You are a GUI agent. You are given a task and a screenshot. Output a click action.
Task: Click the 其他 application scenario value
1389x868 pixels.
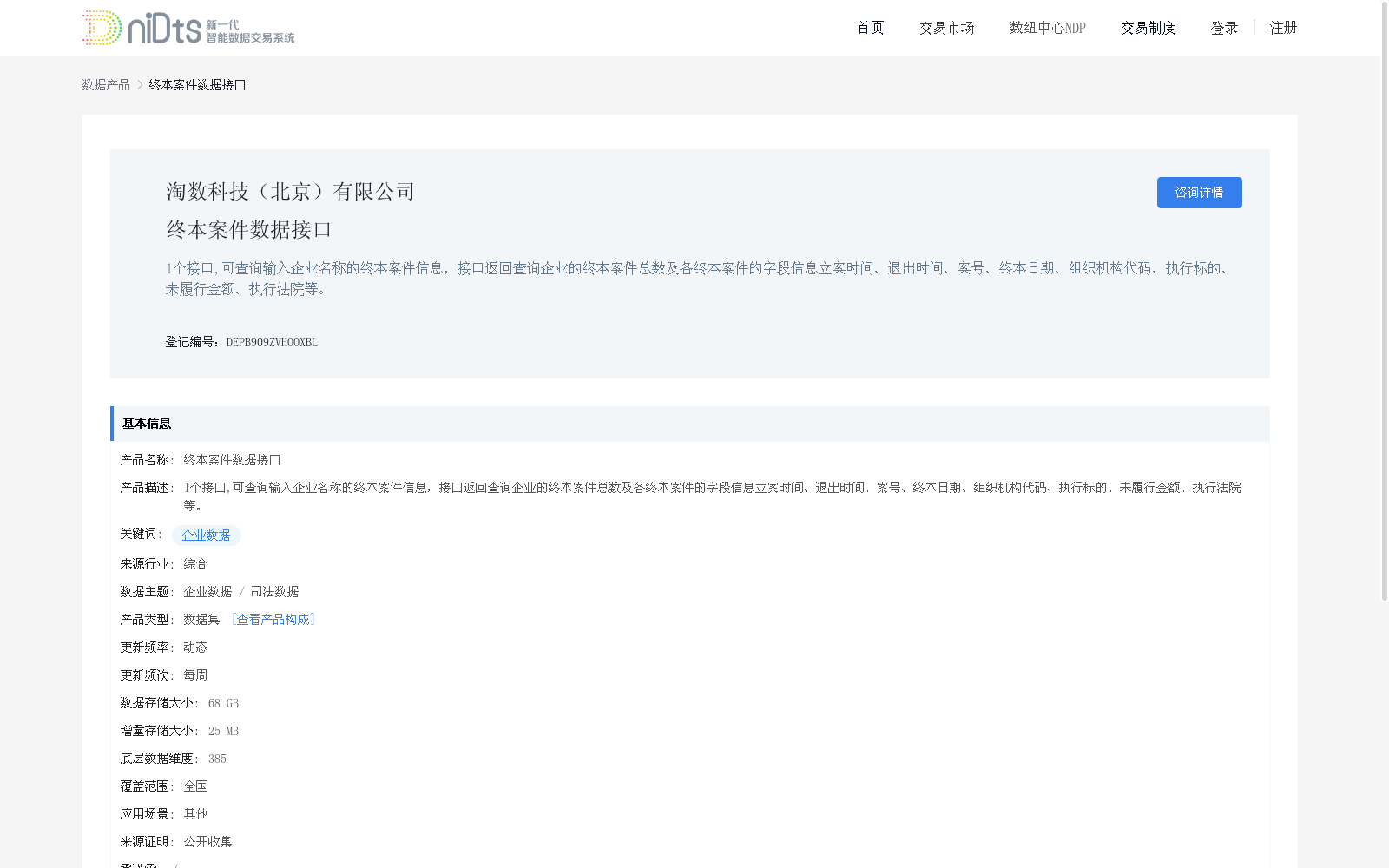coord(195,813)
